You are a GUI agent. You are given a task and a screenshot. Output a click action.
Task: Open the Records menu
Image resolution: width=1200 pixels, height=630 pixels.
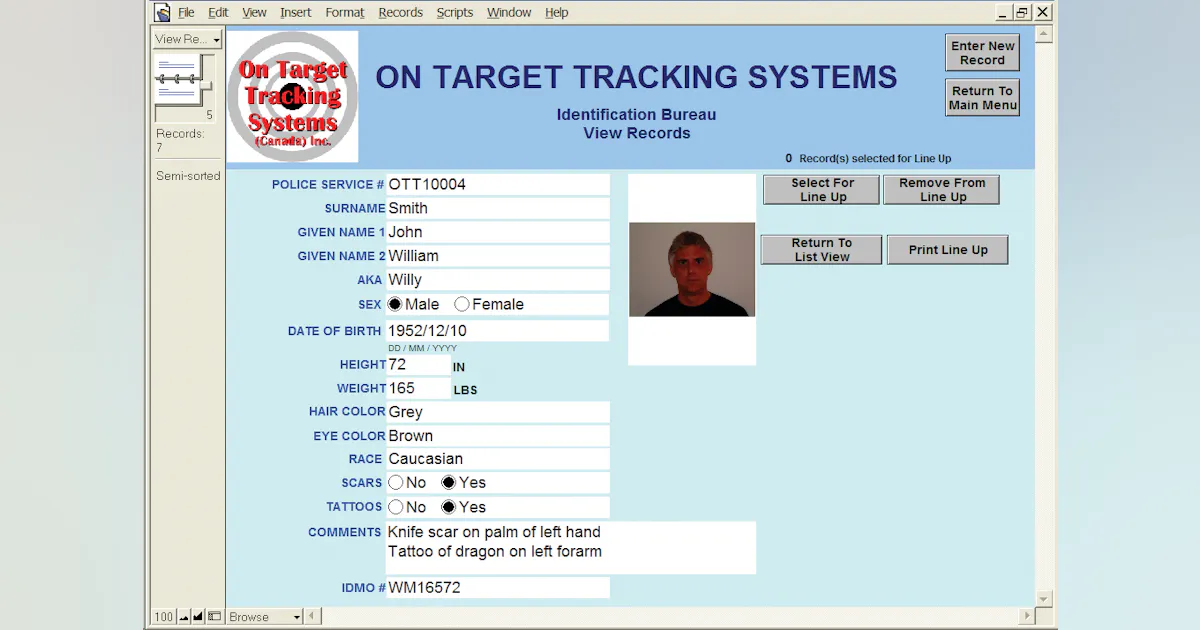pyautogui.click(x=401, y=13)
